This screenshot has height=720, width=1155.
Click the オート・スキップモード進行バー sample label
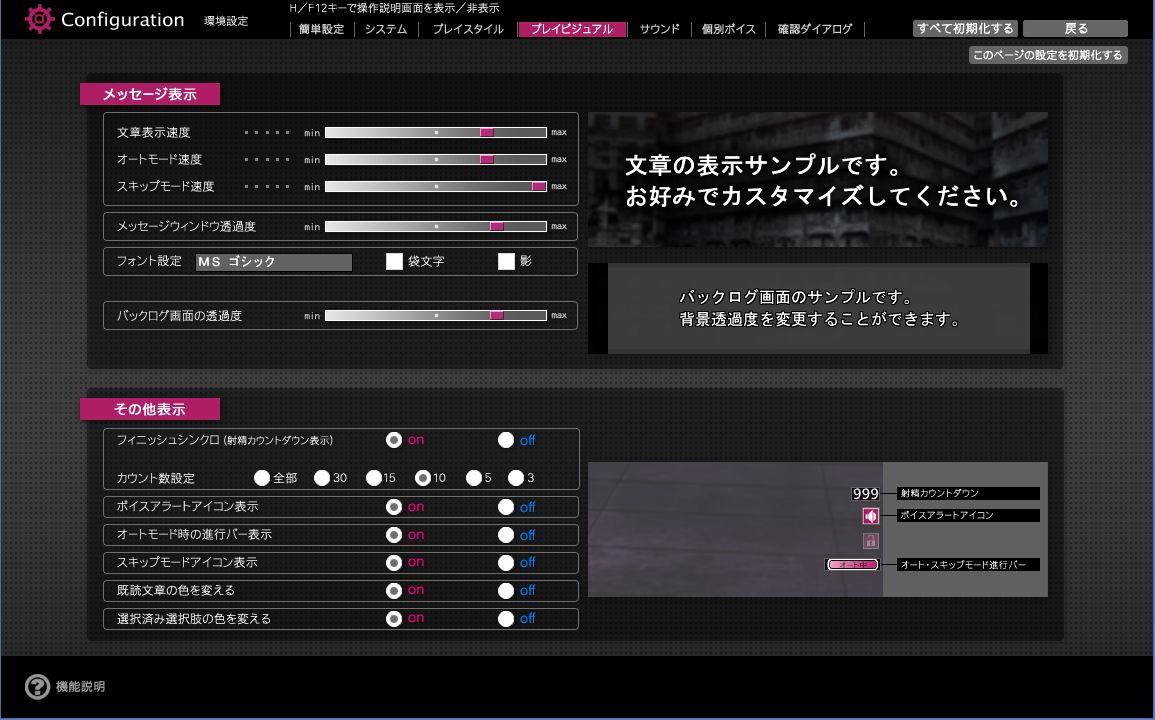click(x=968, y=565)
